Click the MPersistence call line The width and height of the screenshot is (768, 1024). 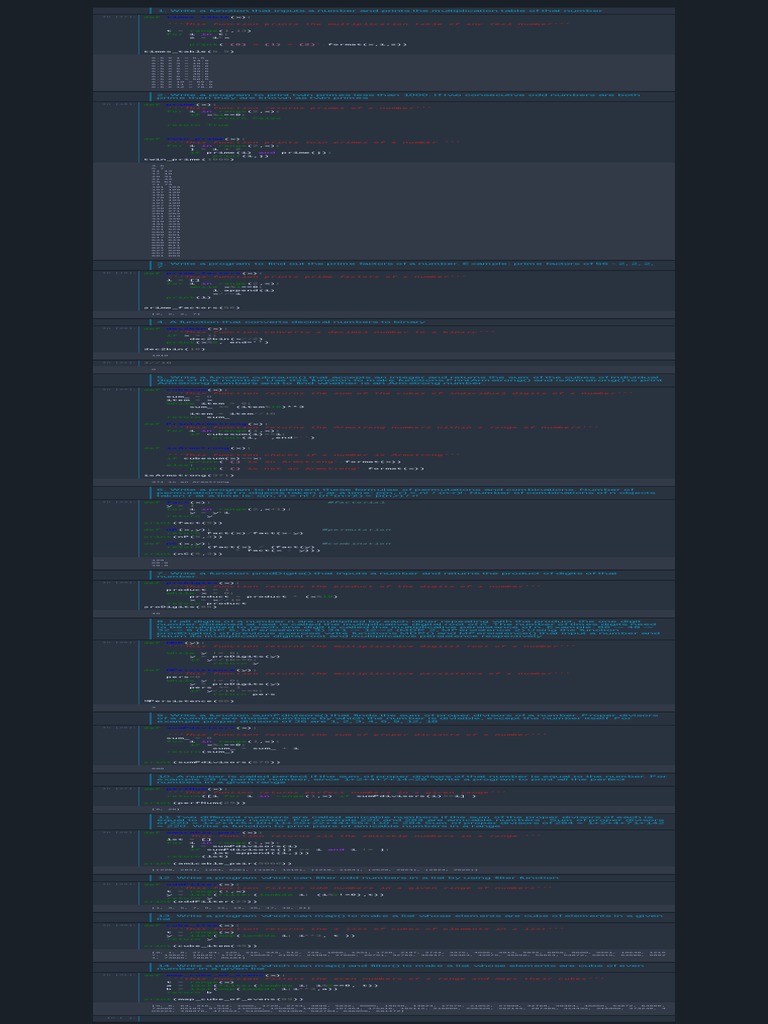tap(189, 701)
